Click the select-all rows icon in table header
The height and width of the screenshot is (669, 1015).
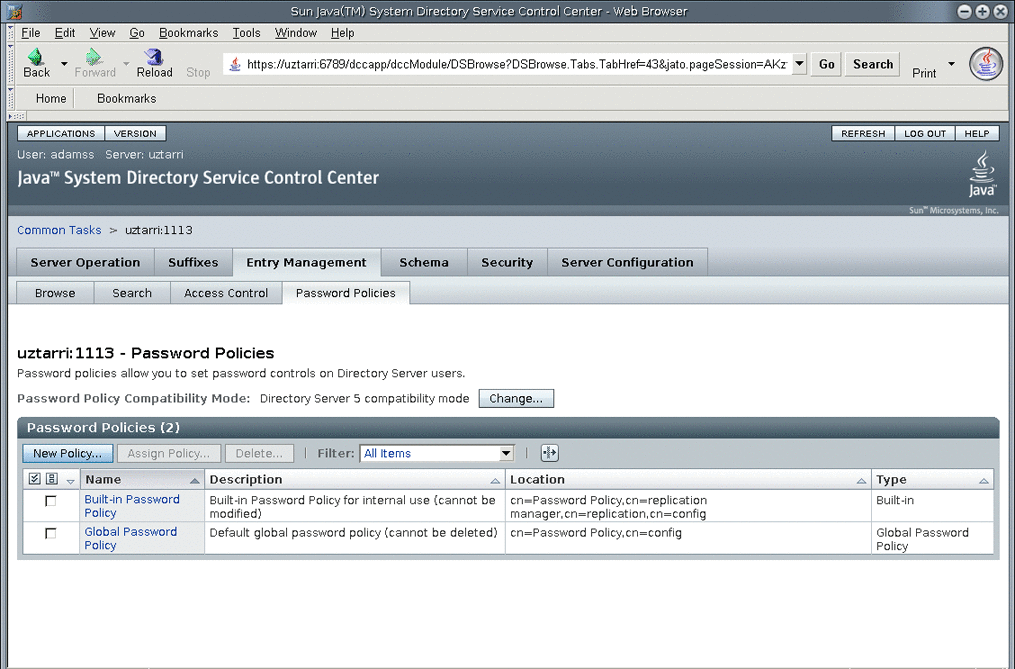click(34, 479)
